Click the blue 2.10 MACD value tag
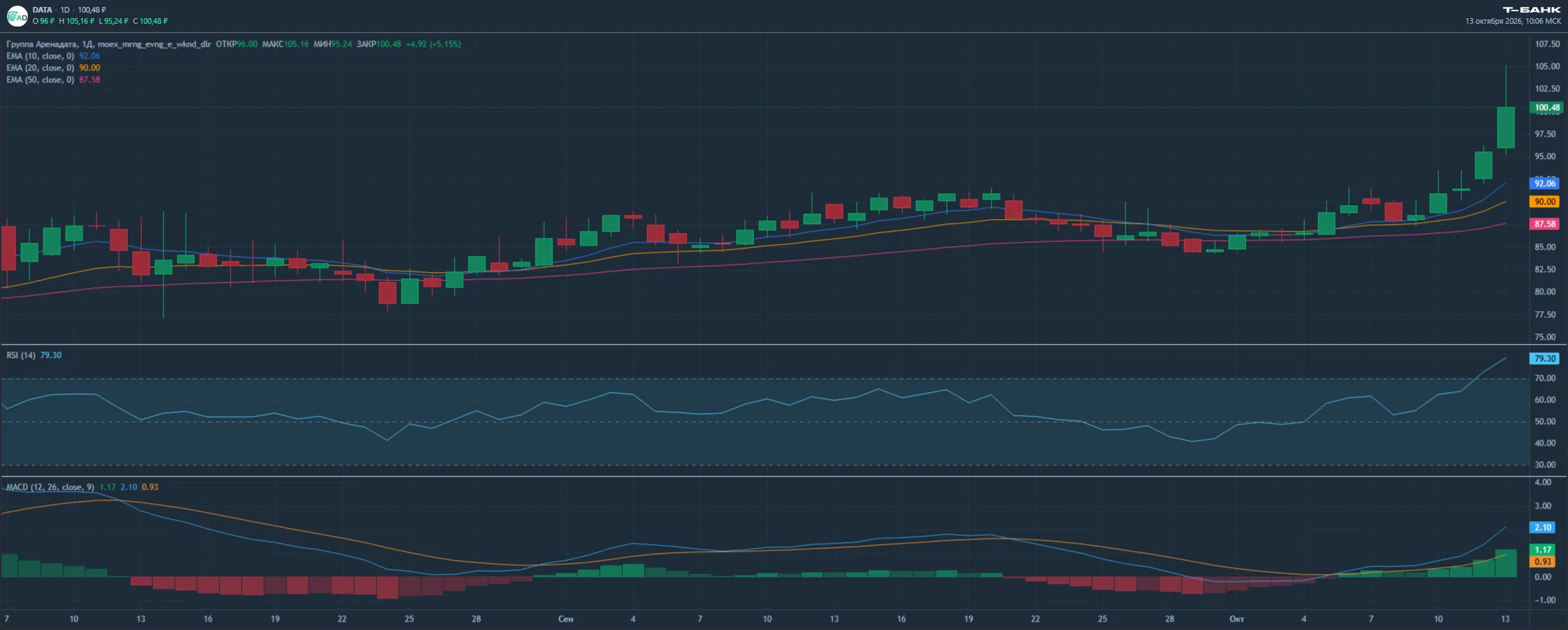 pyautogui.click(x=1543, y=527)
